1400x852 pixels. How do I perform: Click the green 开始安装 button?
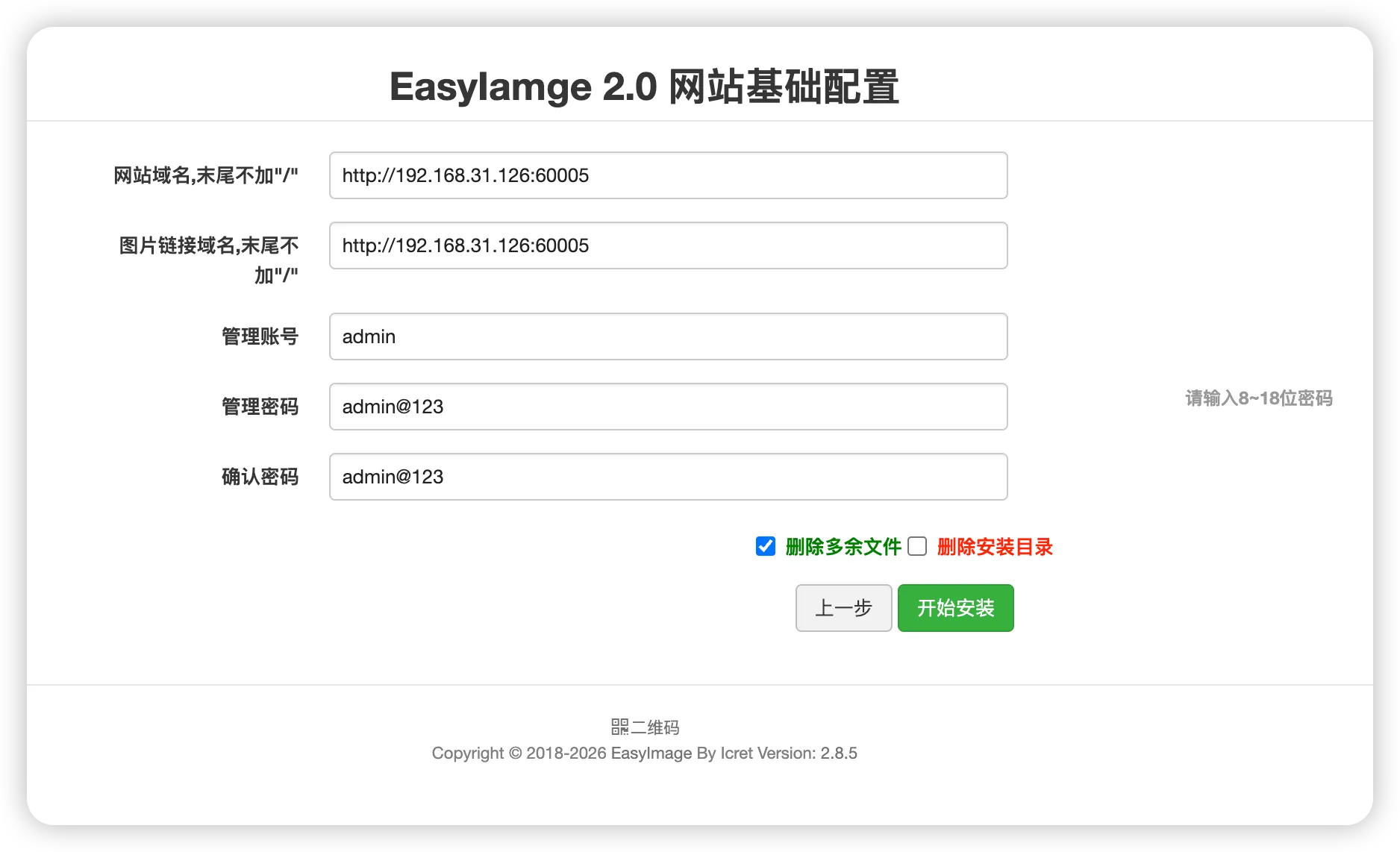(955, 608)
